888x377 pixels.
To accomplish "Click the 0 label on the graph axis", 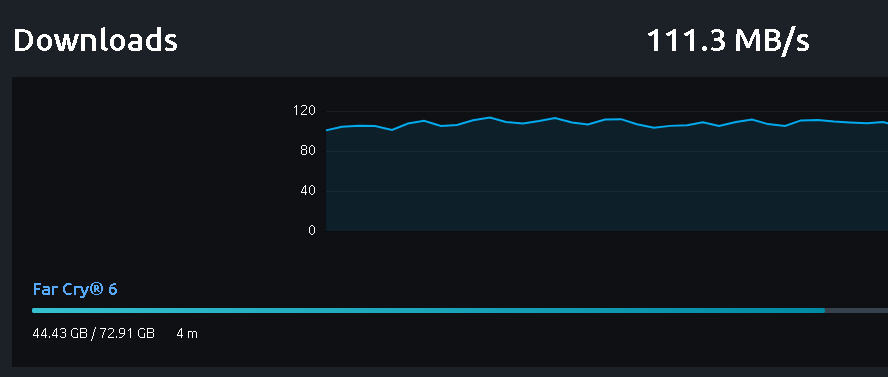I will tap(312, 230).
